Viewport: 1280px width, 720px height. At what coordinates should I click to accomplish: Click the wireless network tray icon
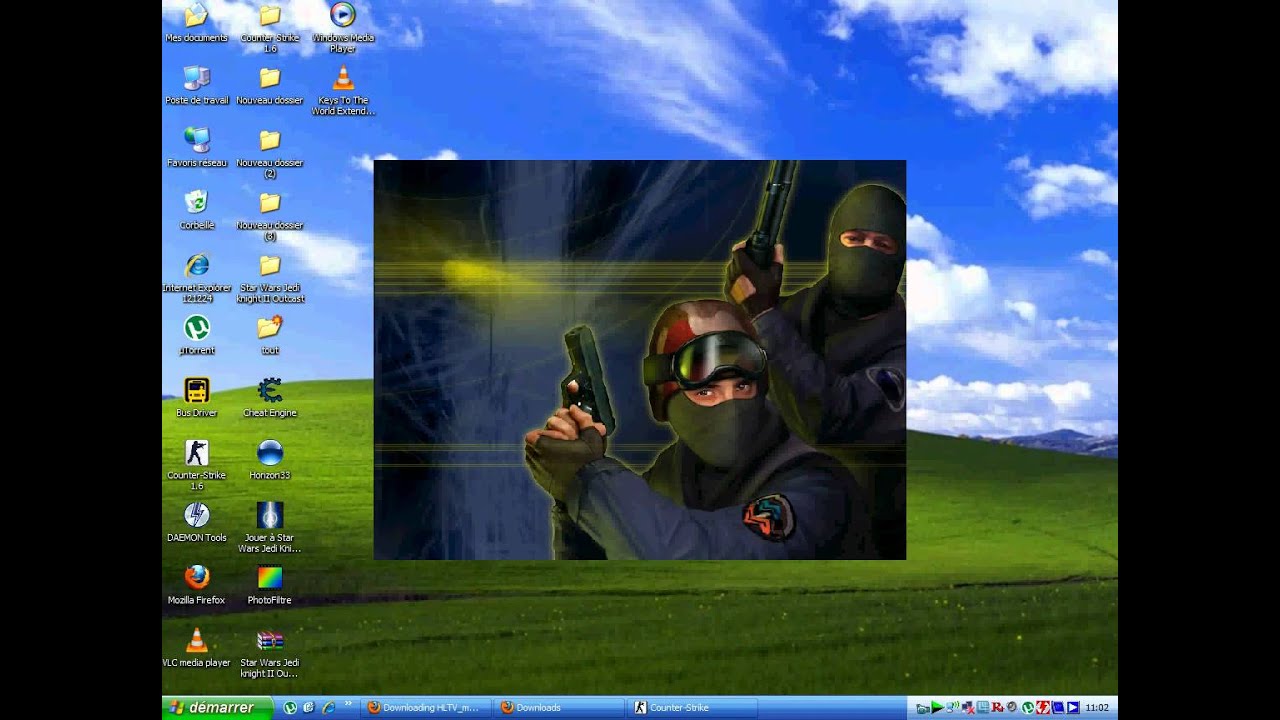(x=952, y=707)
